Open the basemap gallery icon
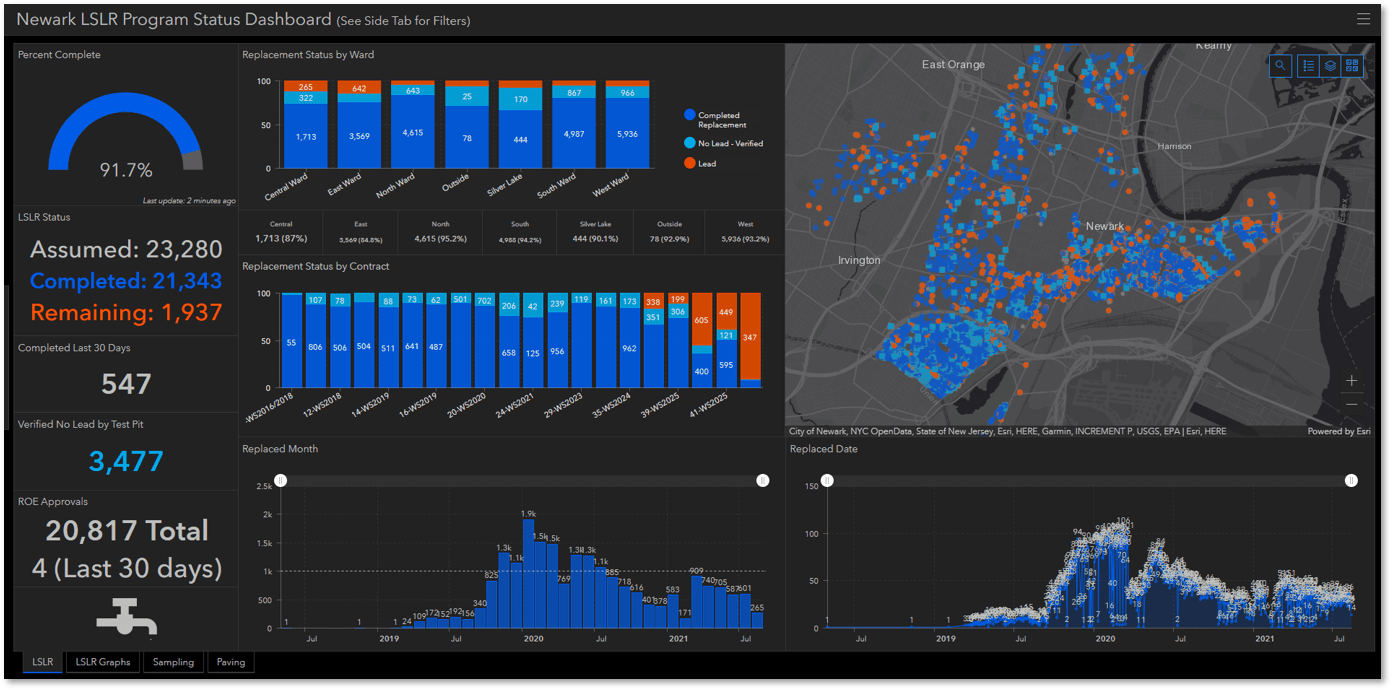The width and height of the screenshot is (1392, 690). (x=1352, y=66)
